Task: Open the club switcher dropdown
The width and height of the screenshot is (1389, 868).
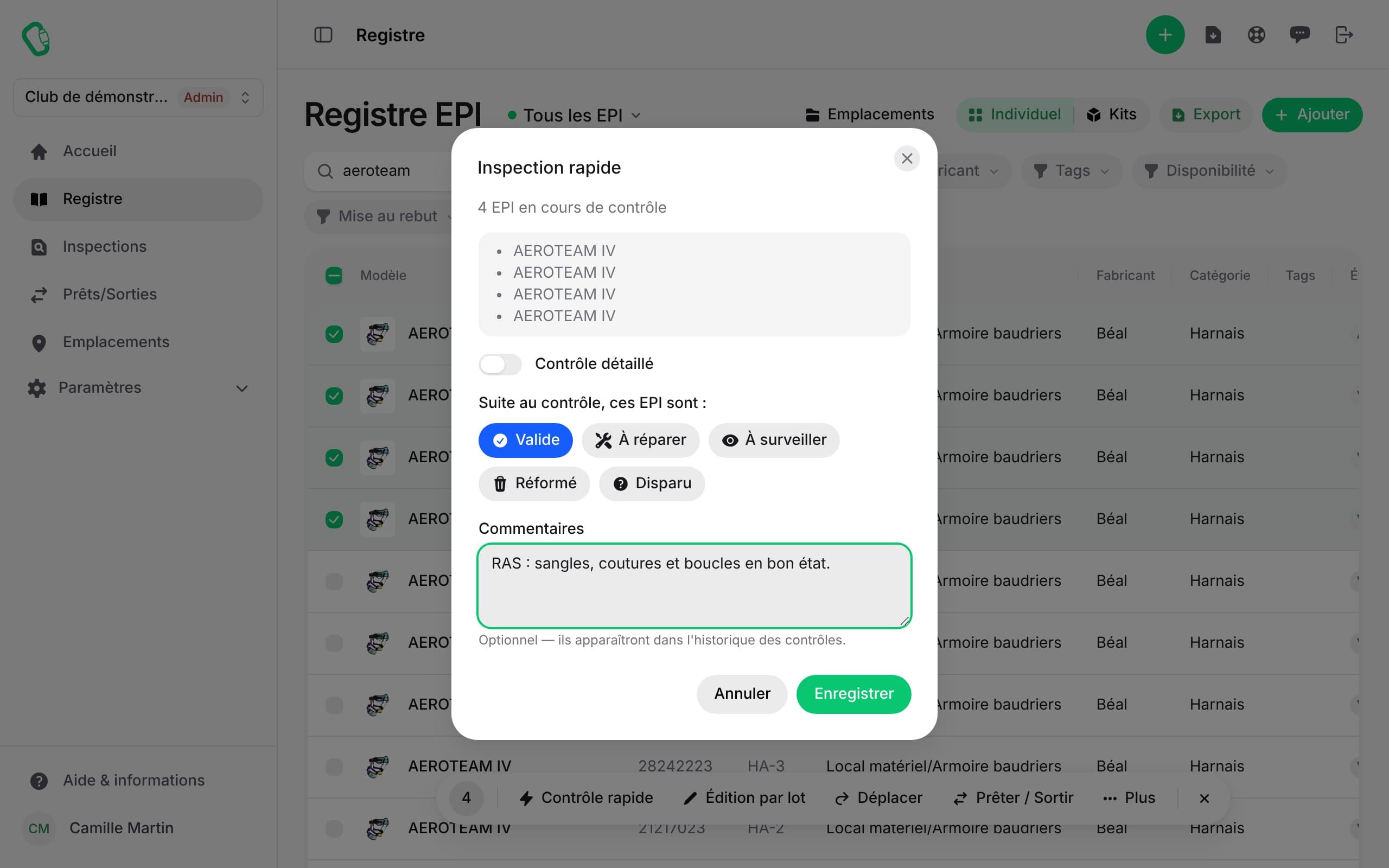Action: pos(138,98)
